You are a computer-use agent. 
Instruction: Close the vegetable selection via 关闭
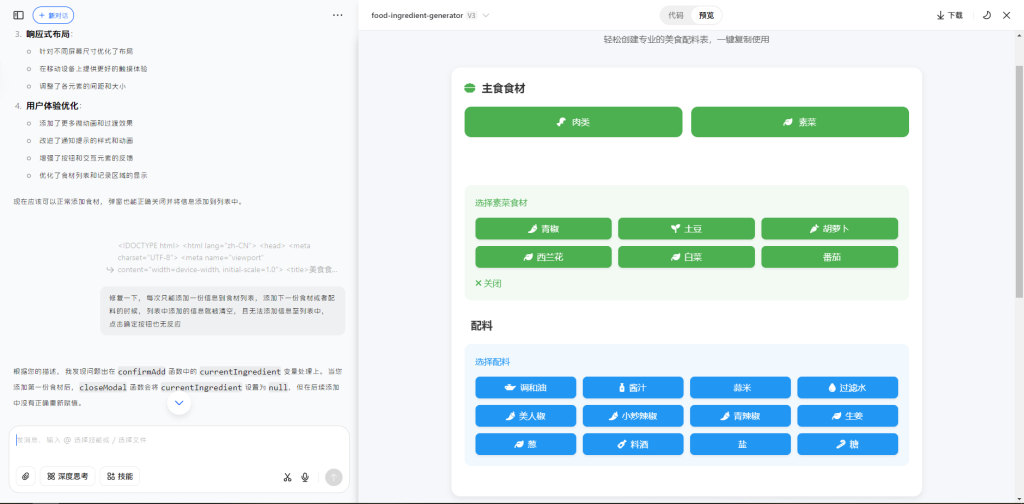[488, 283]
